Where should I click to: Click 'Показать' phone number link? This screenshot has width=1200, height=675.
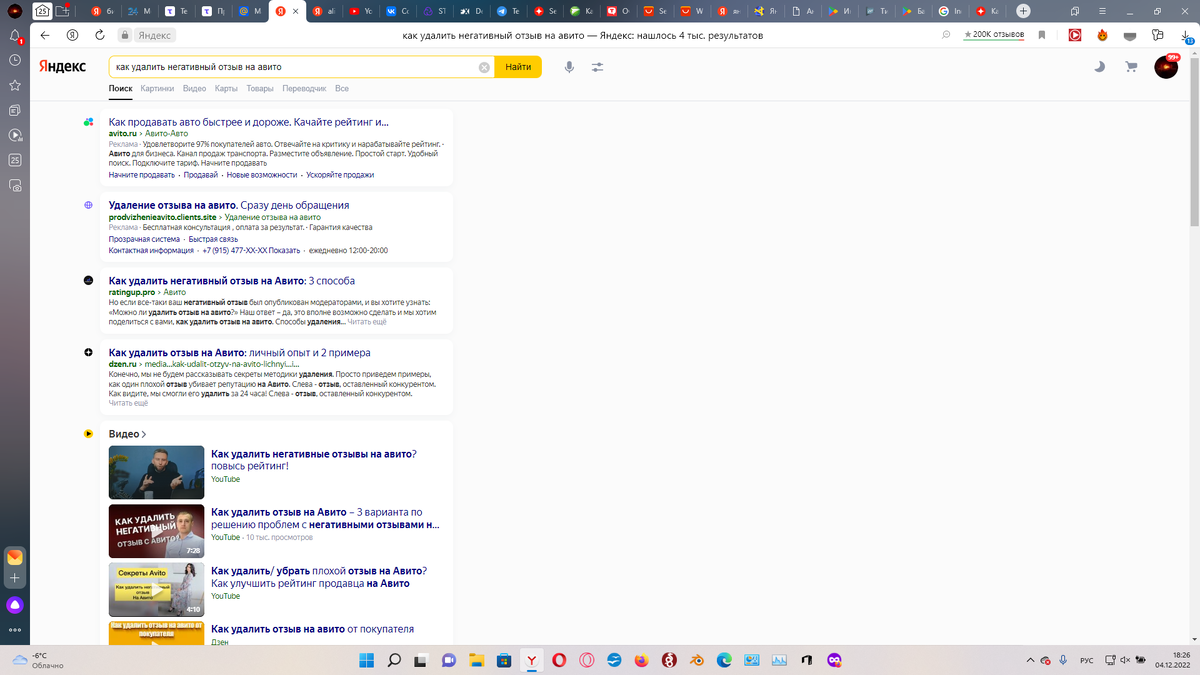(285, 251)
